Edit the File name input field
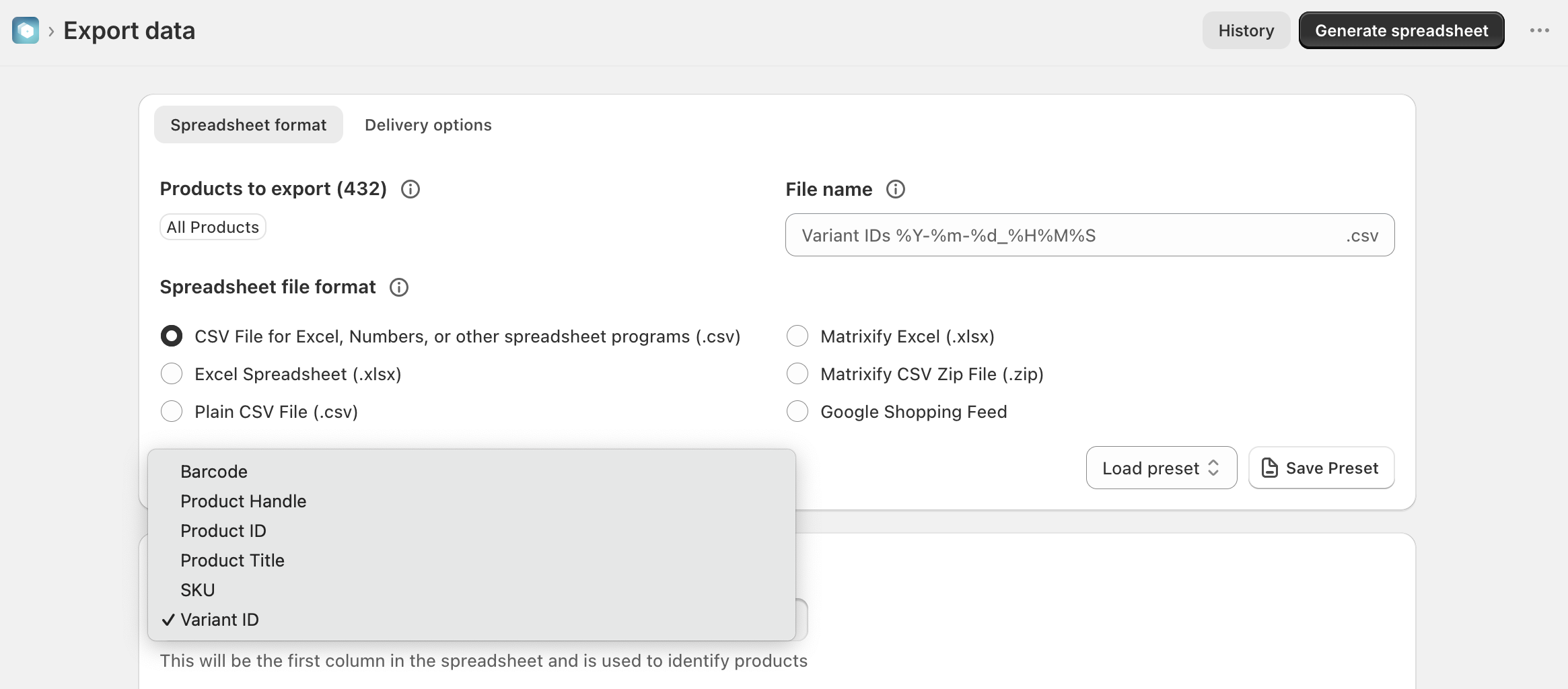 [x=1090, y=235]
